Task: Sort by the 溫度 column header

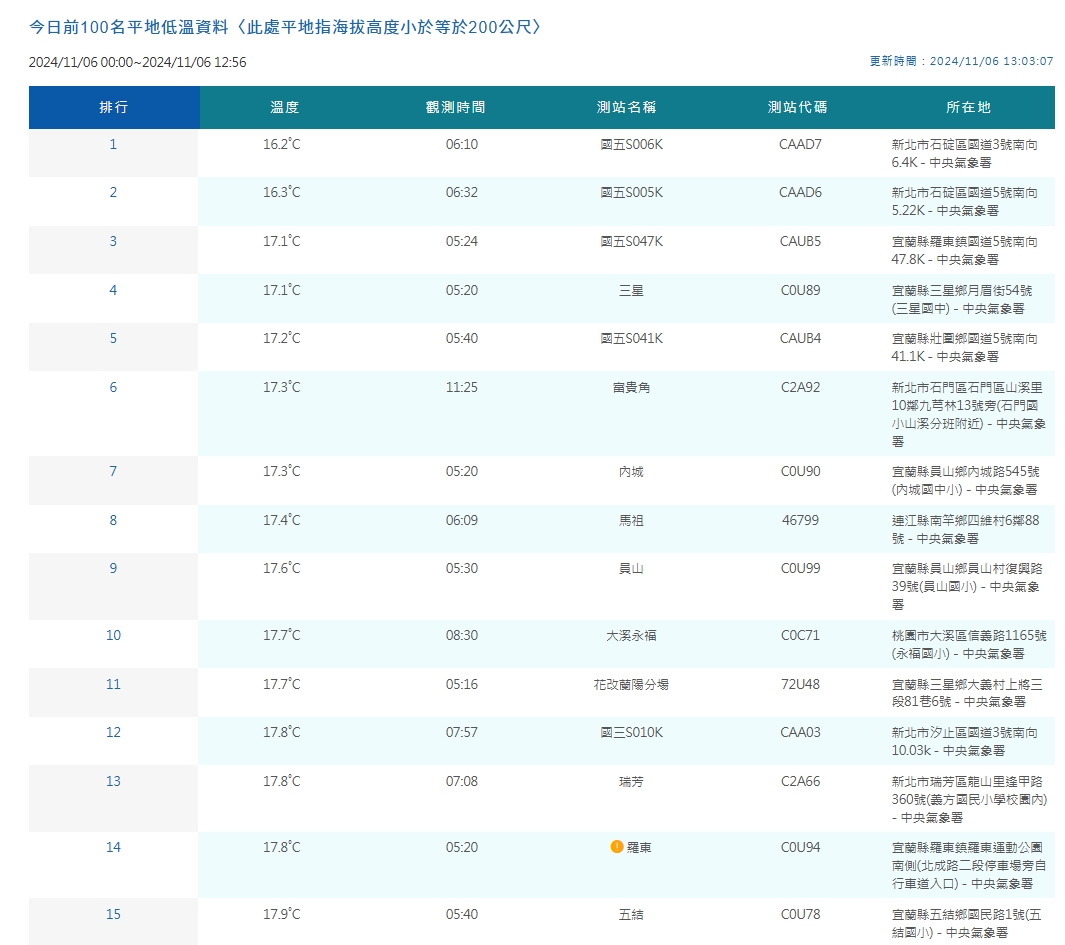Action: pyautogui.click(x=285, y=107)
